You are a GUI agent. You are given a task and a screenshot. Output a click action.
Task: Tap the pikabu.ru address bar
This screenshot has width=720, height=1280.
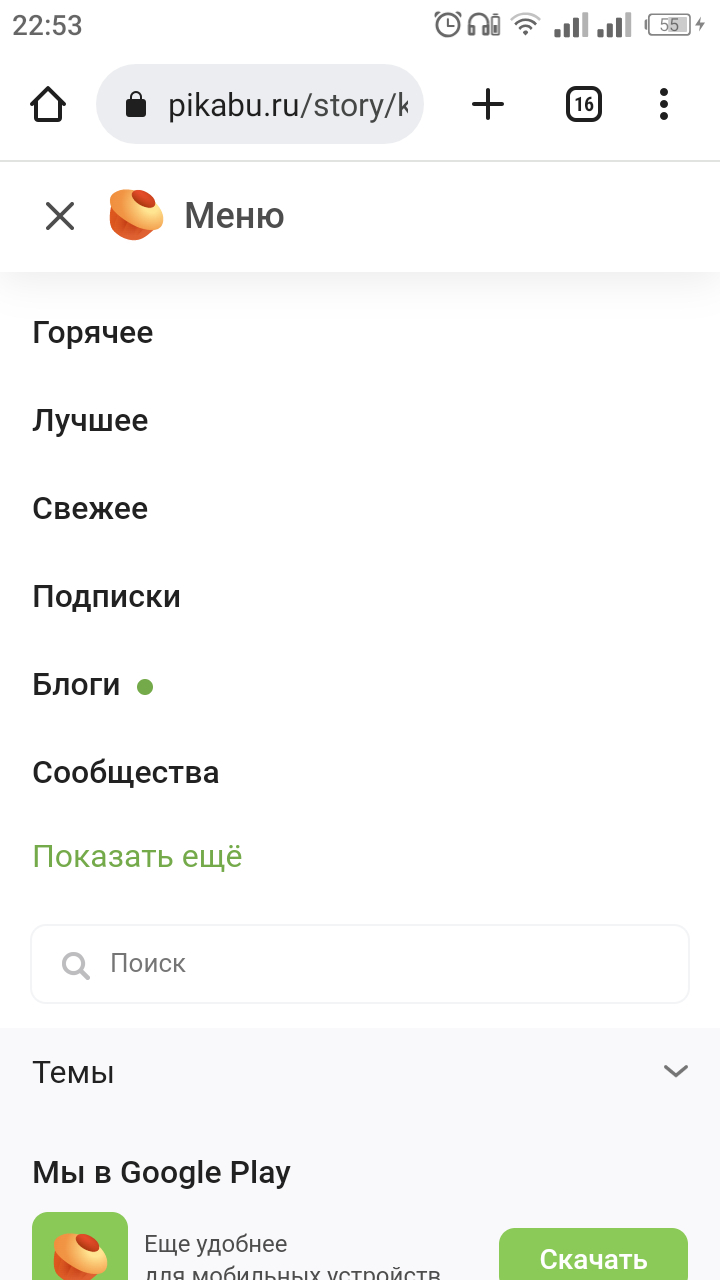[x=285, y=105]
